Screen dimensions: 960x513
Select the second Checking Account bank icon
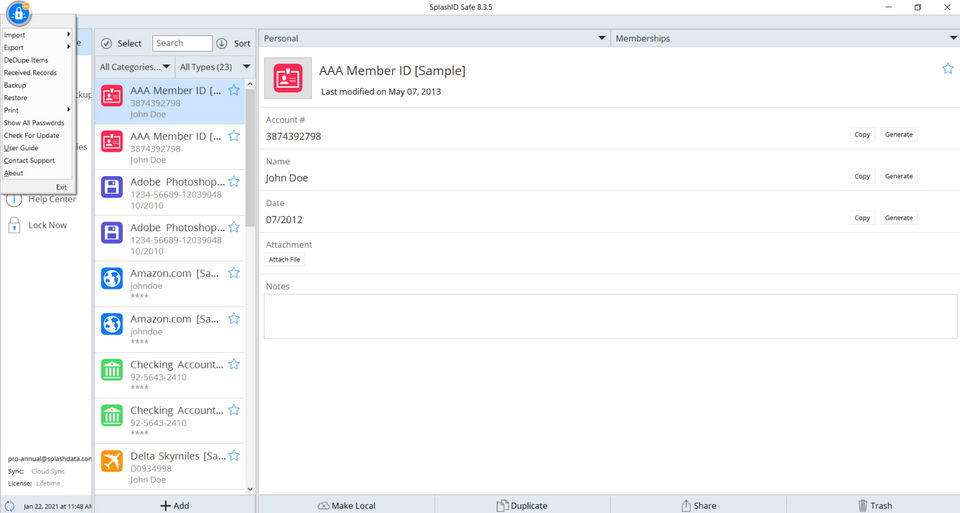click(x=111, y=416)
